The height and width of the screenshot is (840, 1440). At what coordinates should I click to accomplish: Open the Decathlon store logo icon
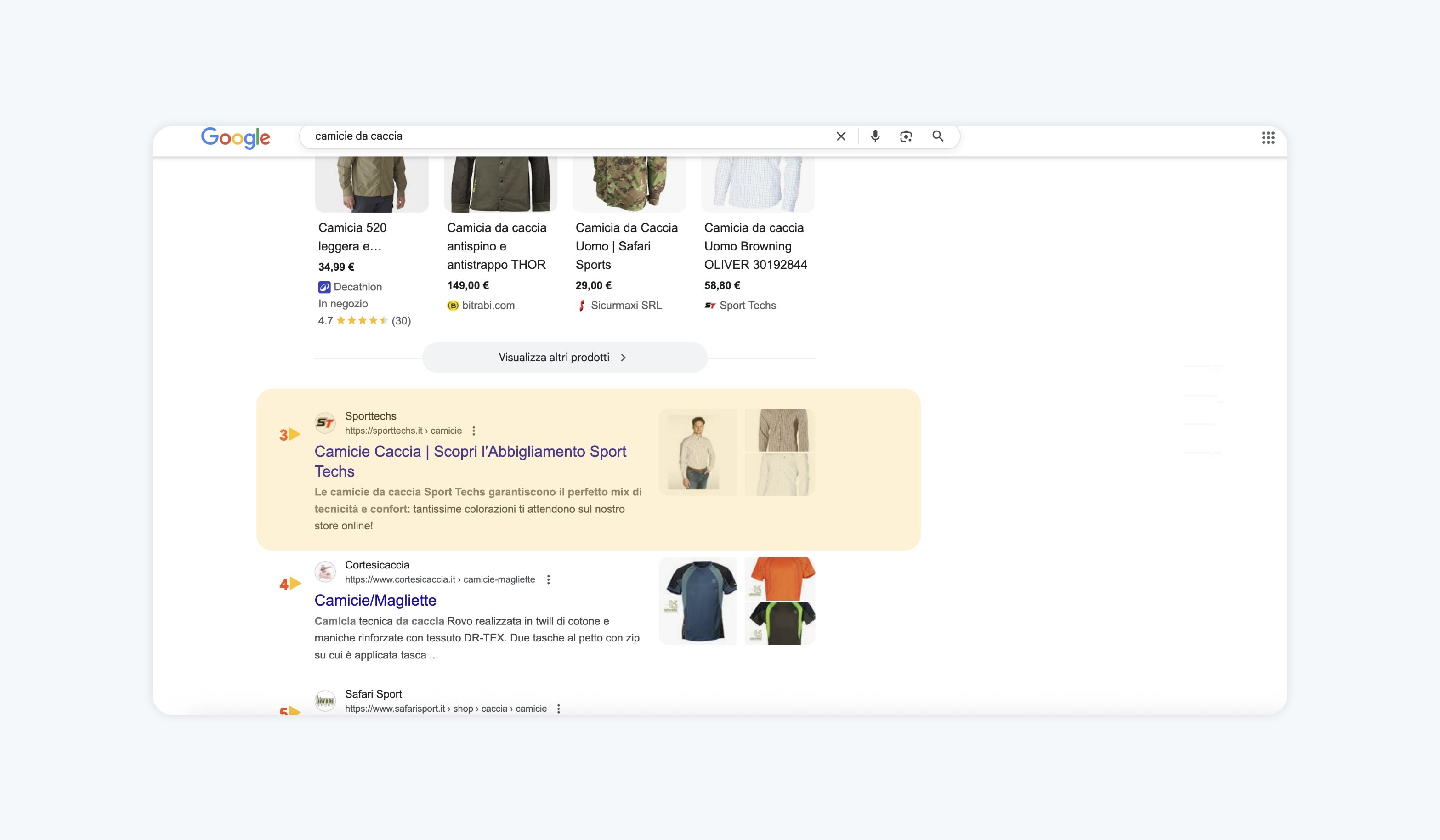[324, 287]
